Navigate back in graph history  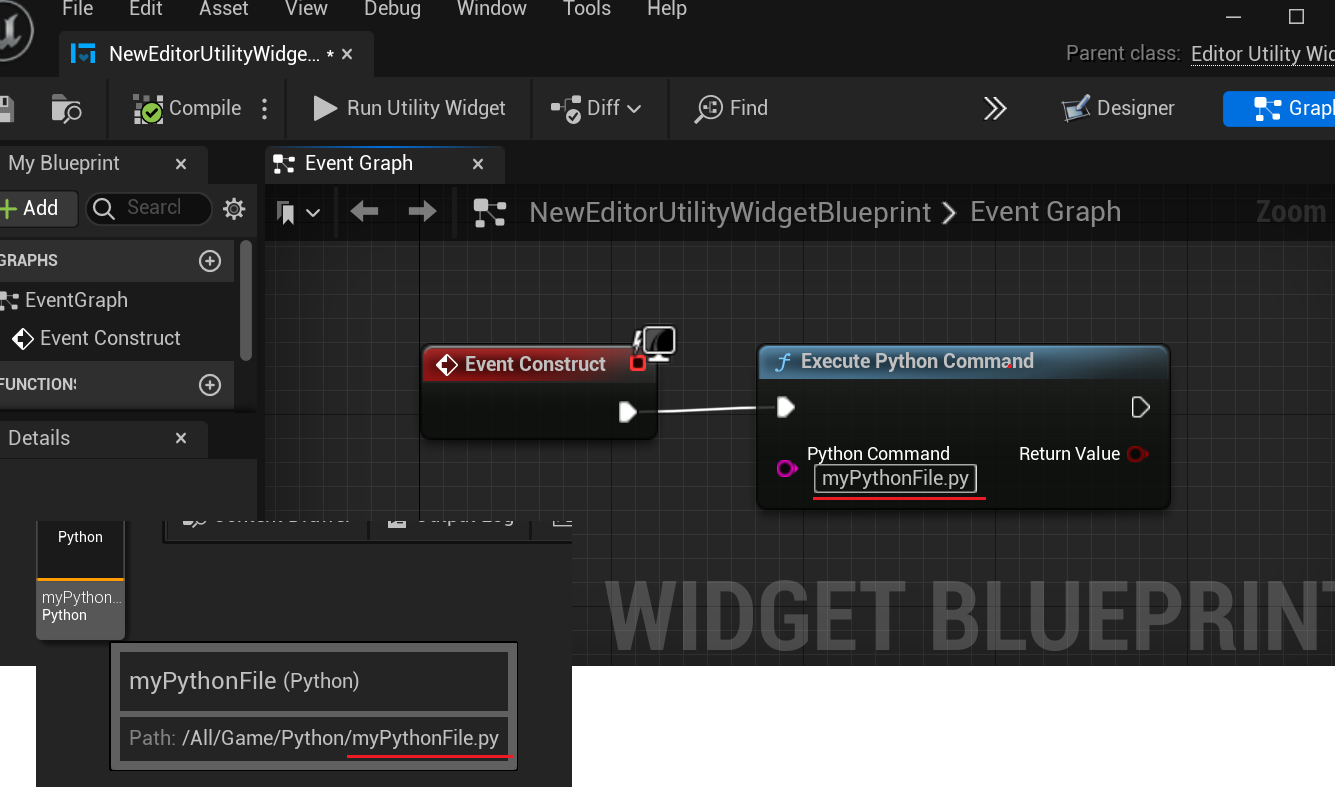[x=364, y=212]
